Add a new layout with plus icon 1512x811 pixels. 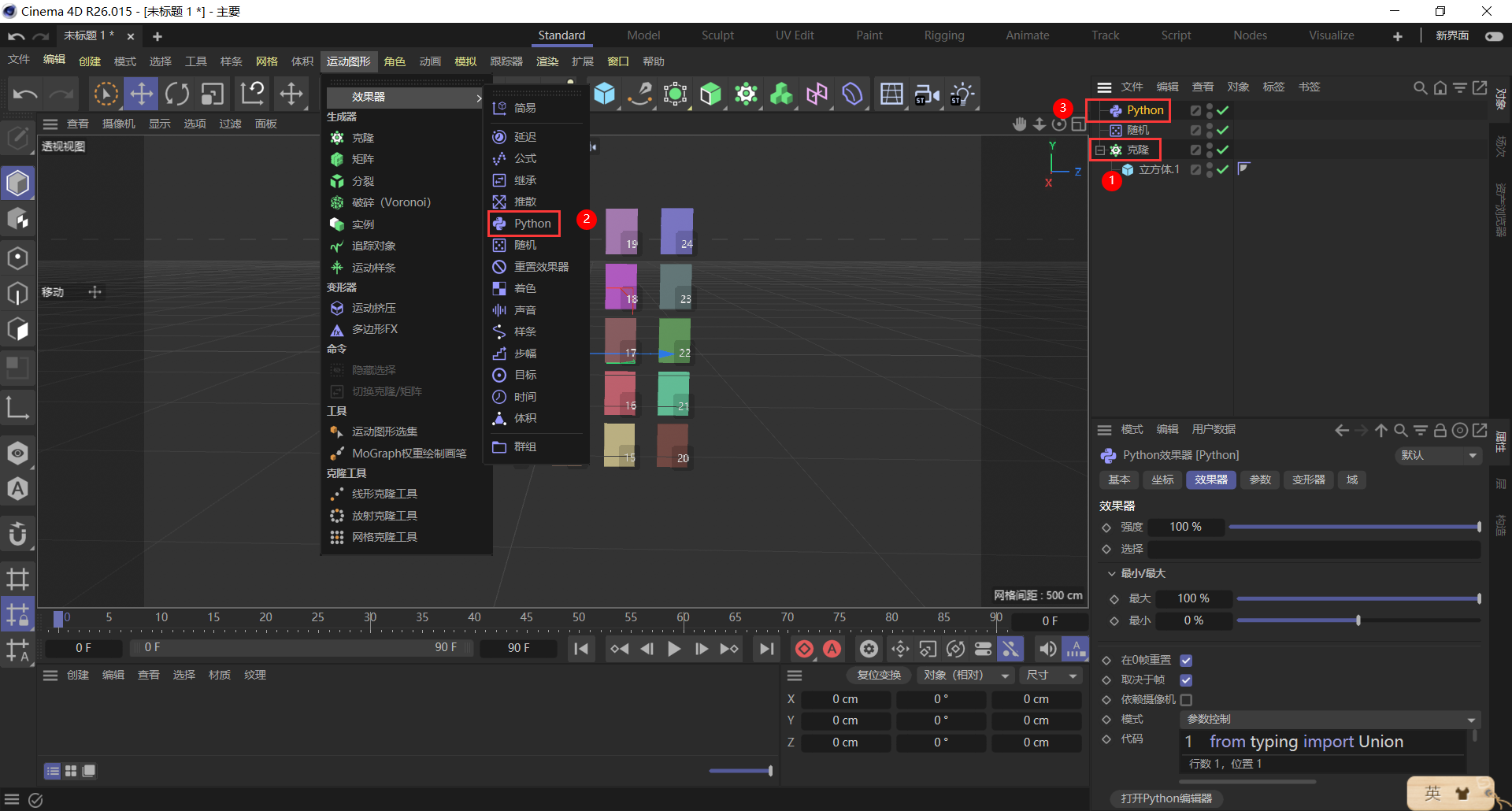1398,36
